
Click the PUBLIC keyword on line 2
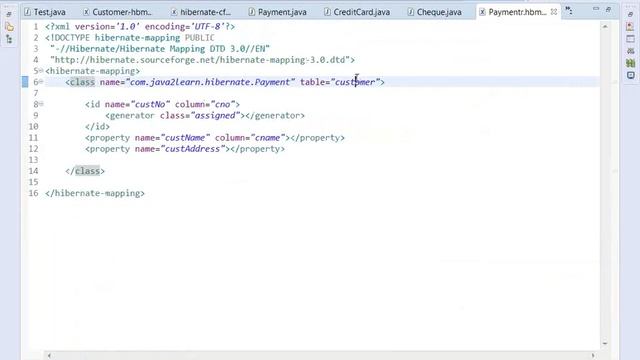[x=200, y=38]
